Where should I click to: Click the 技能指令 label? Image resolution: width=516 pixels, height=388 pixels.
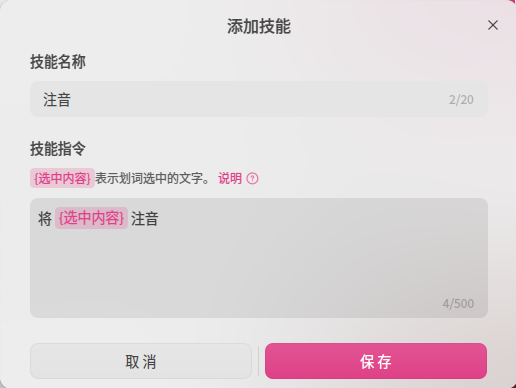click(58, 148)
